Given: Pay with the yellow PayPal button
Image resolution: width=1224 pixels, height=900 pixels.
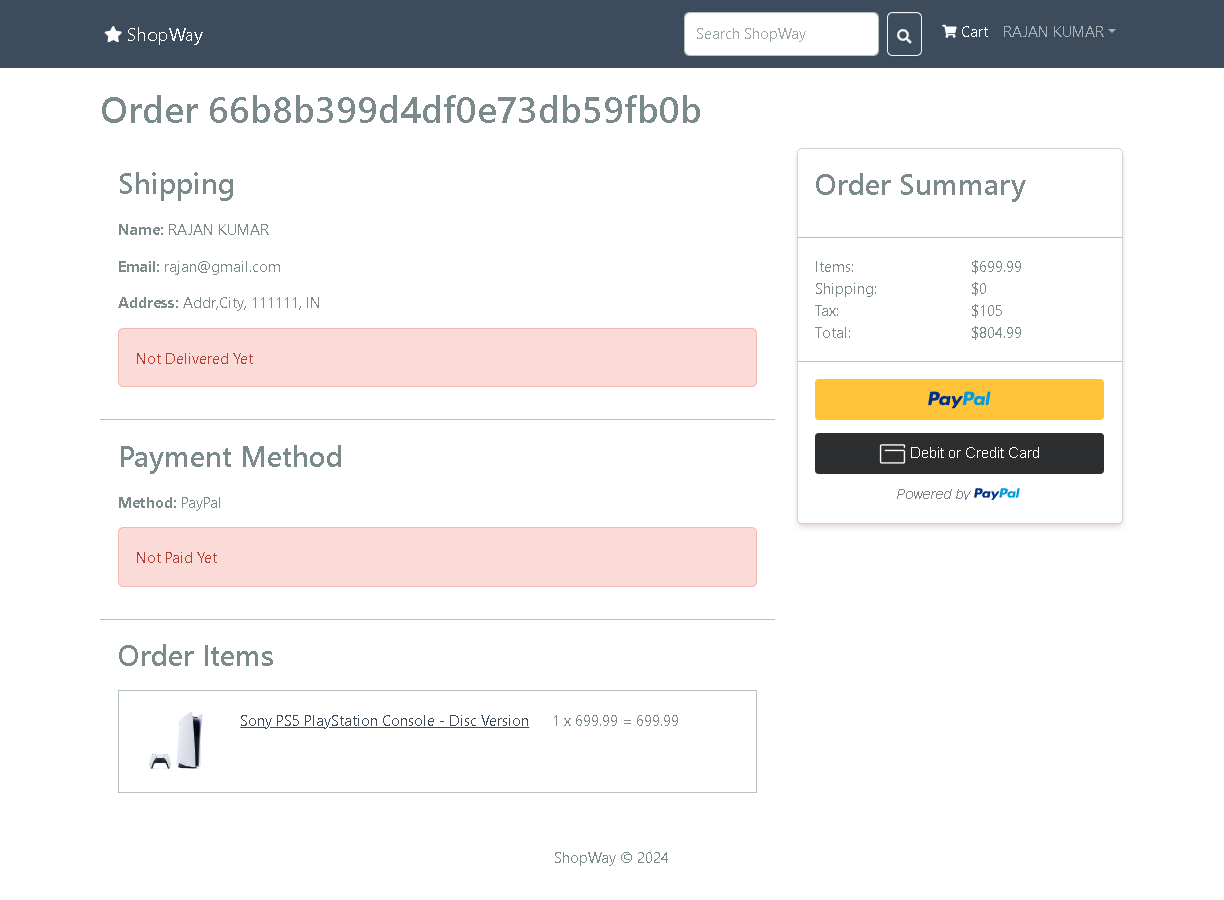Looking at the screenshot, I should 959,399.
